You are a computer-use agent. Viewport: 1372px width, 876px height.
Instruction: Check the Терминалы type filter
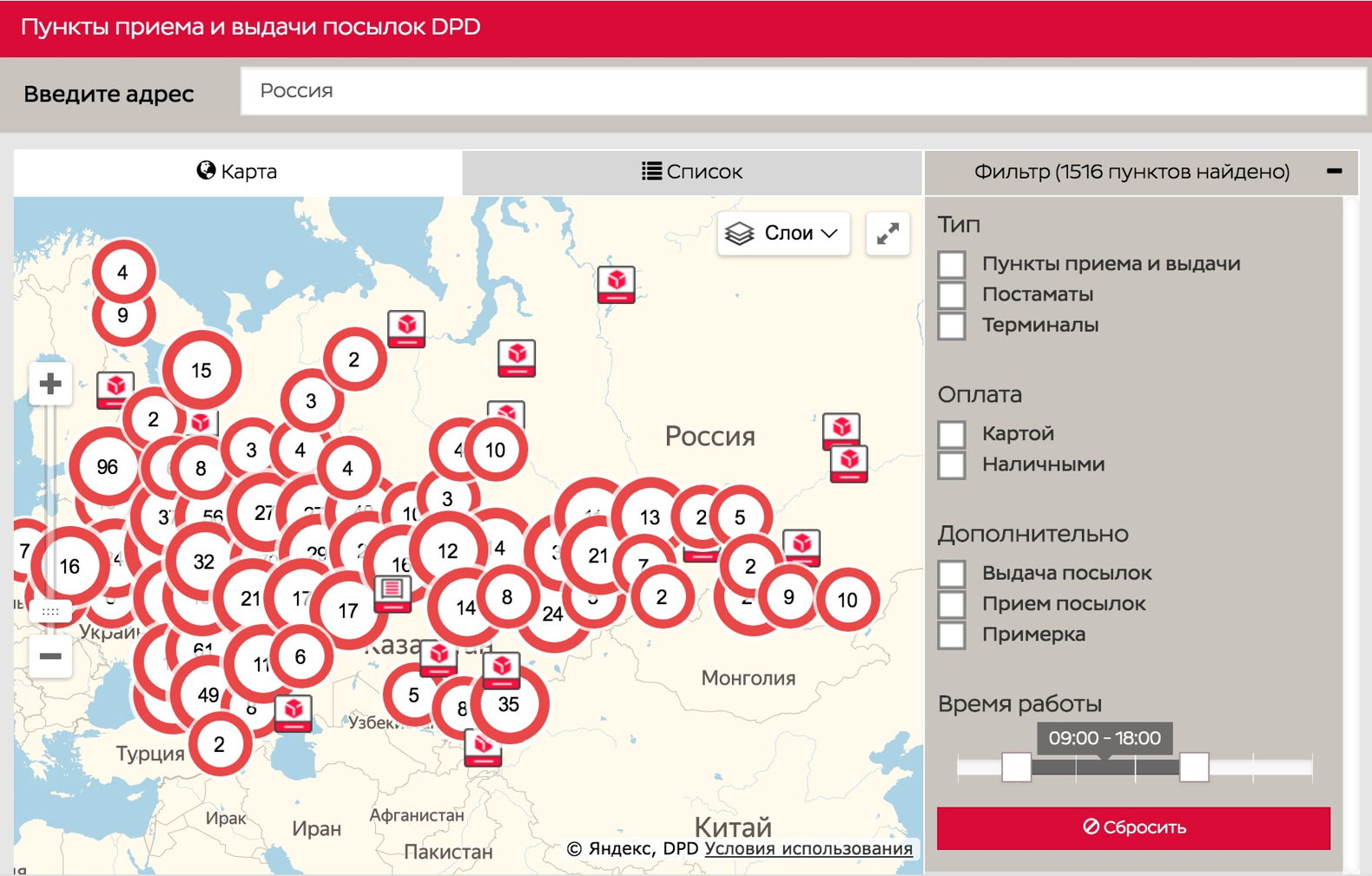953,326
